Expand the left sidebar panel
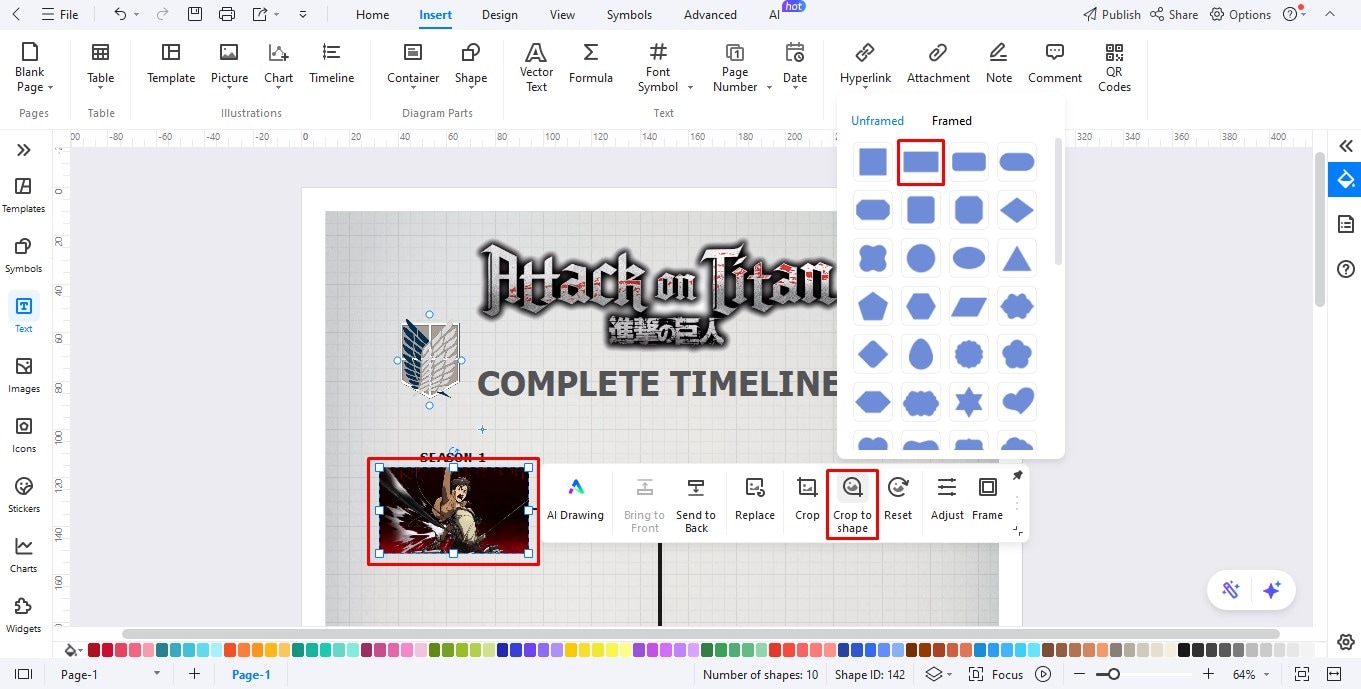 [23, 150]
